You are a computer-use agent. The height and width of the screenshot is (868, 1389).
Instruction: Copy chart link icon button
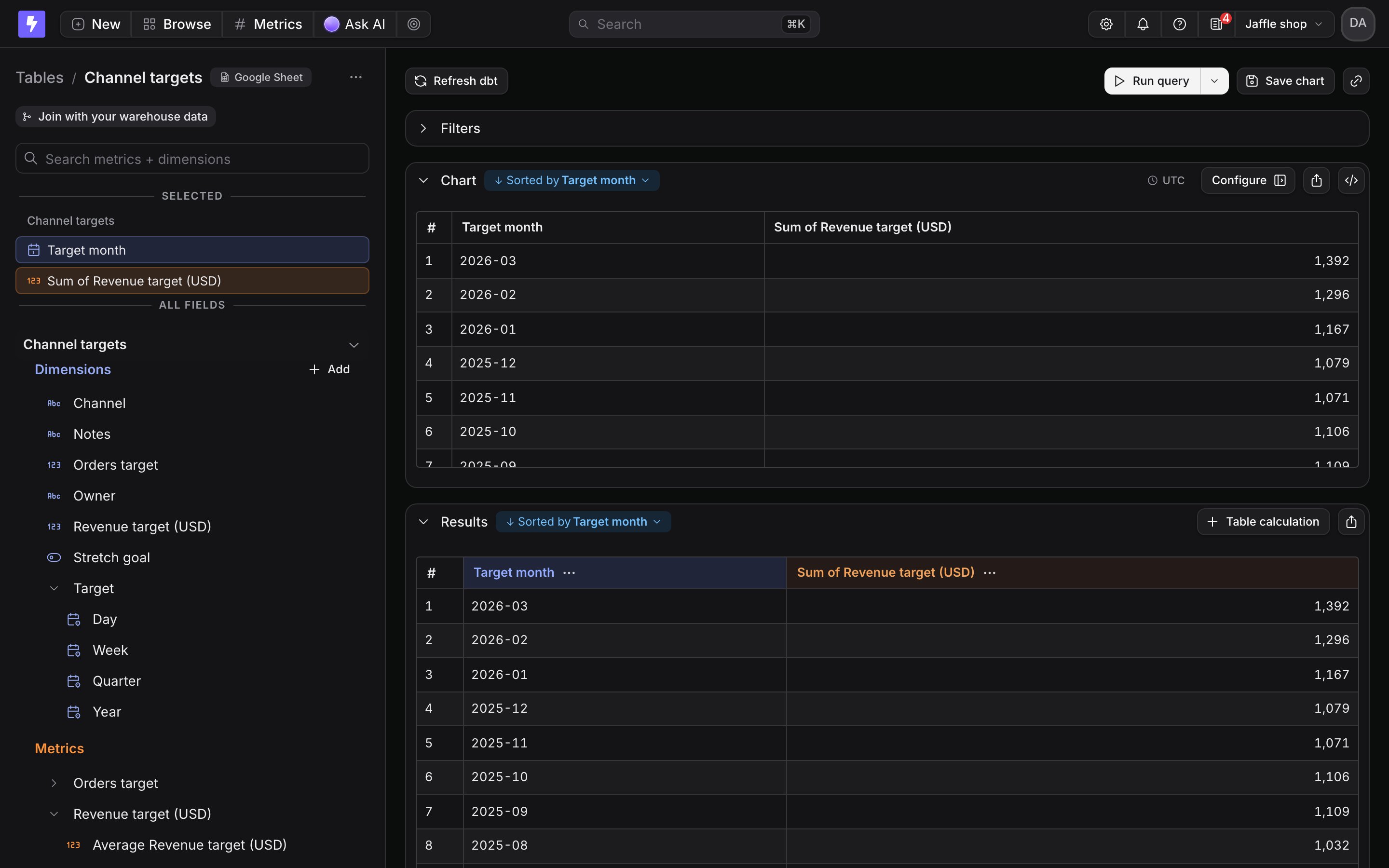point(1356,81)
